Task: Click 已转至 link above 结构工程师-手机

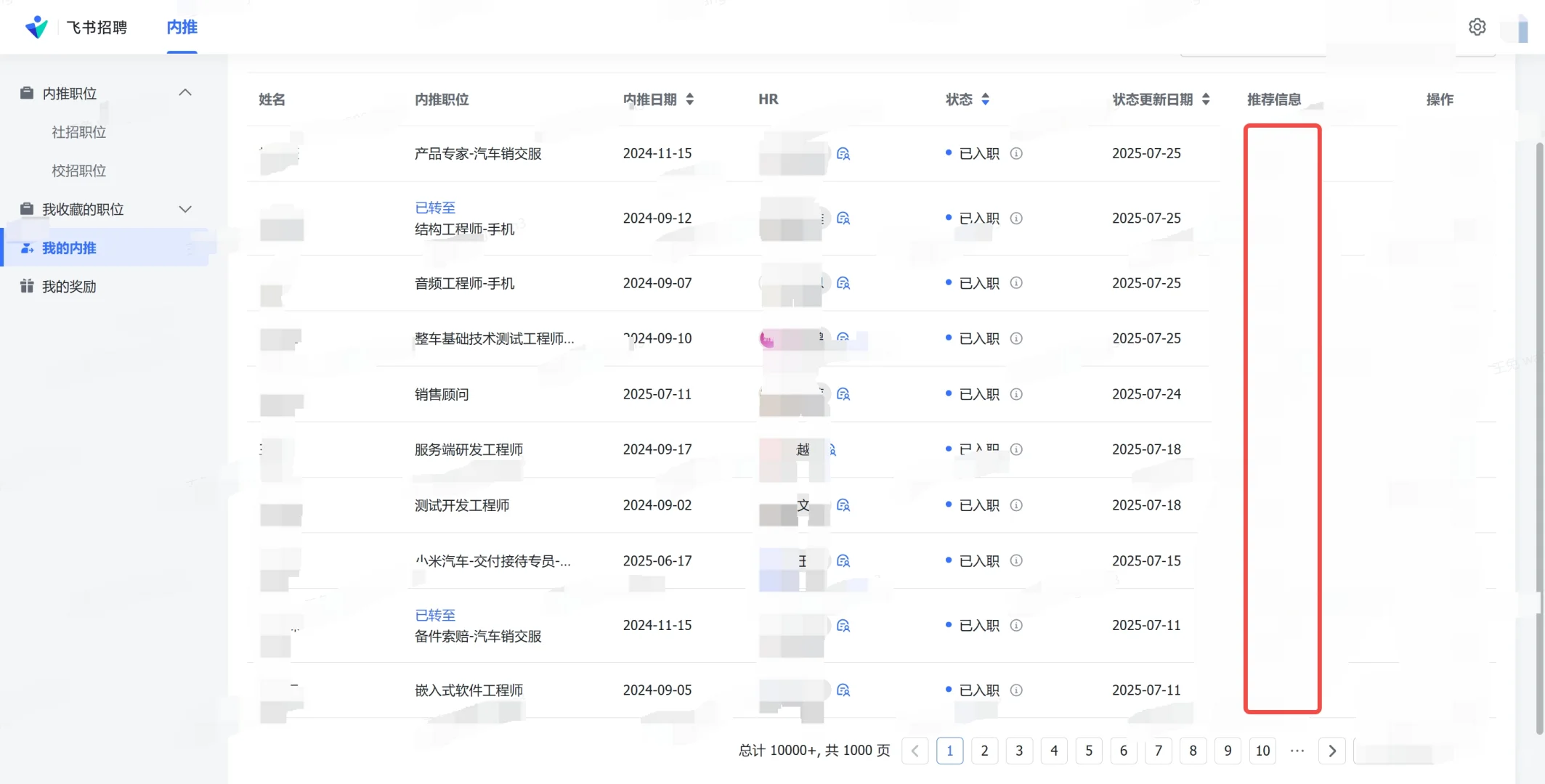Action: point(435,208)
